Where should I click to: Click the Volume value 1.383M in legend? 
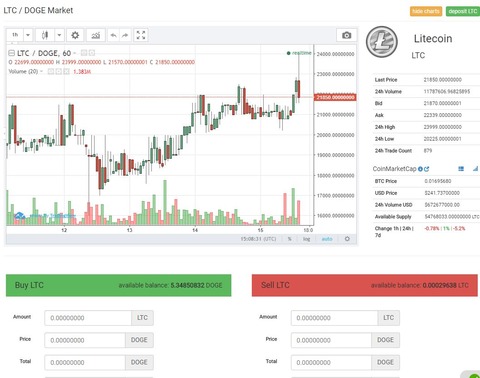(x=82, y=71)
